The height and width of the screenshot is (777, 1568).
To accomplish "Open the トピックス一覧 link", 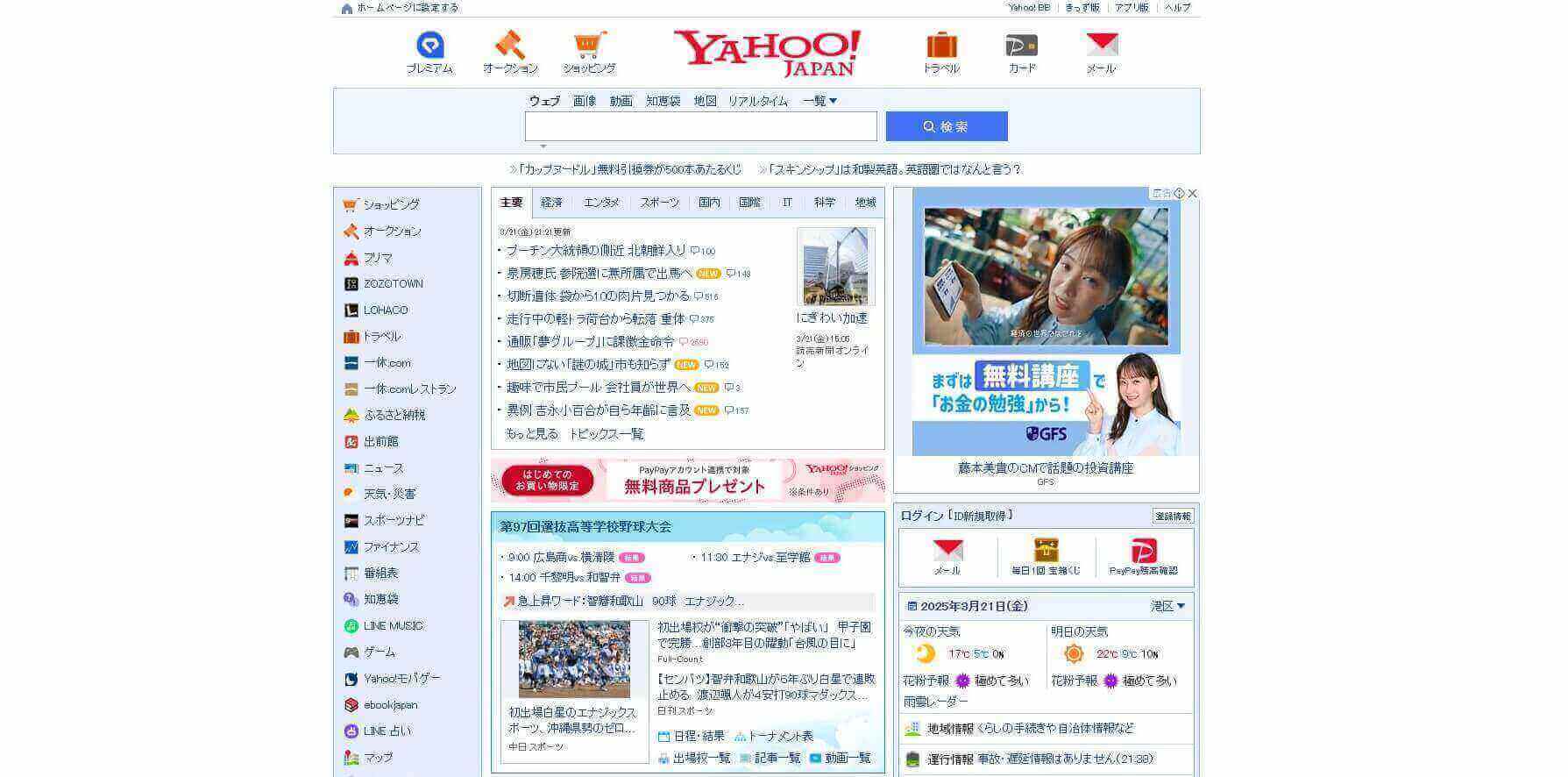I will 607,434.
